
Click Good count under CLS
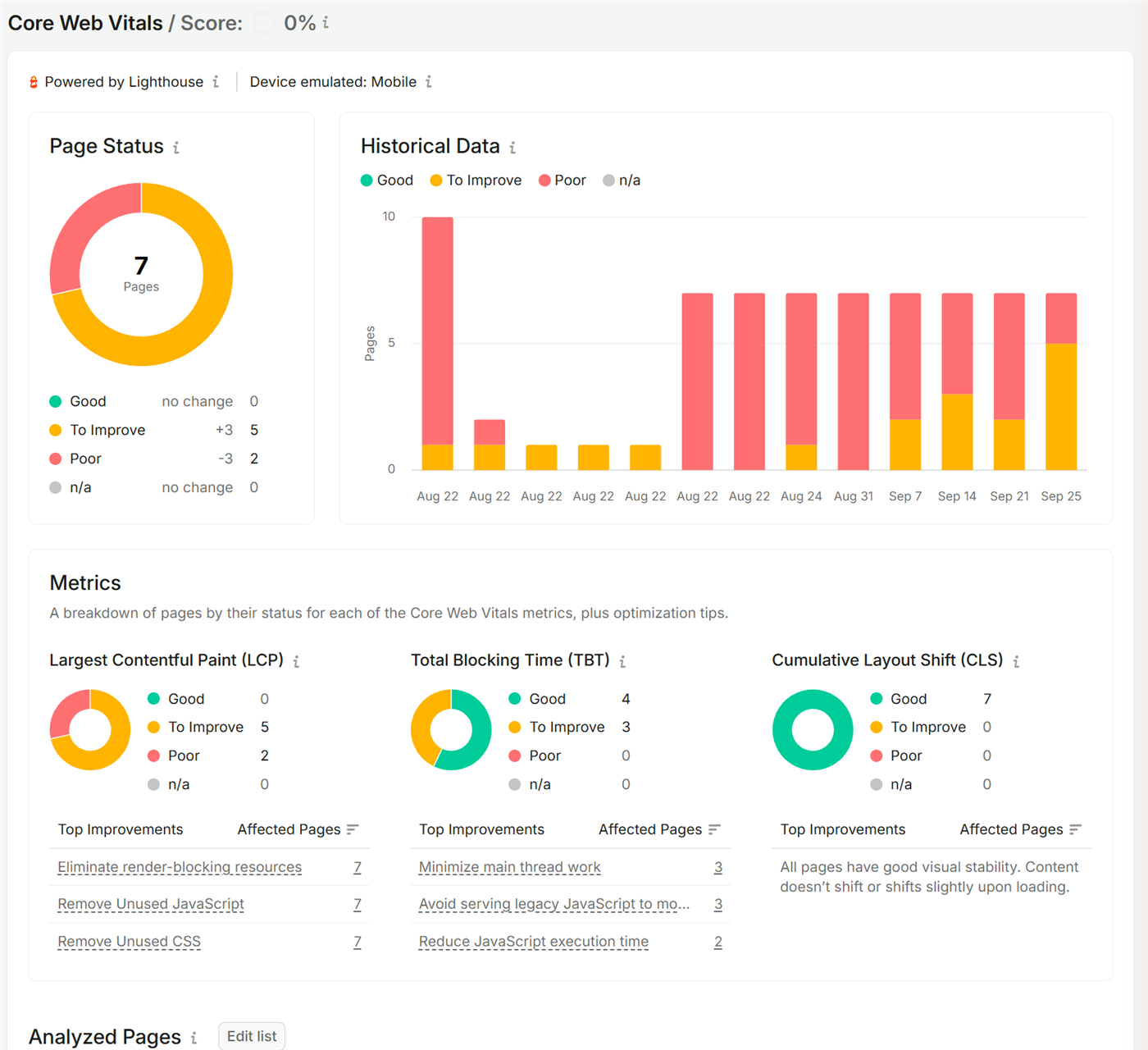coord(987,699)
